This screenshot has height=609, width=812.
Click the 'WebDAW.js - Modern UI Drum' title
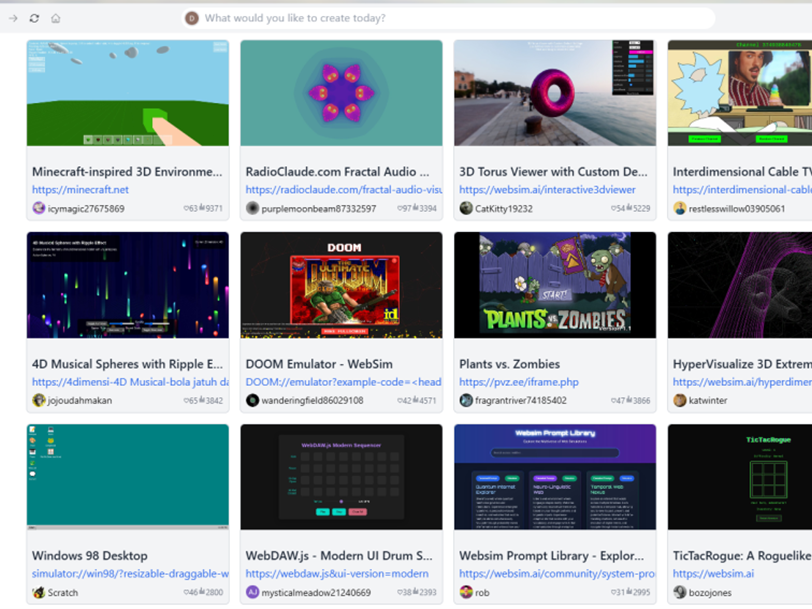click(x=339, y=556)
